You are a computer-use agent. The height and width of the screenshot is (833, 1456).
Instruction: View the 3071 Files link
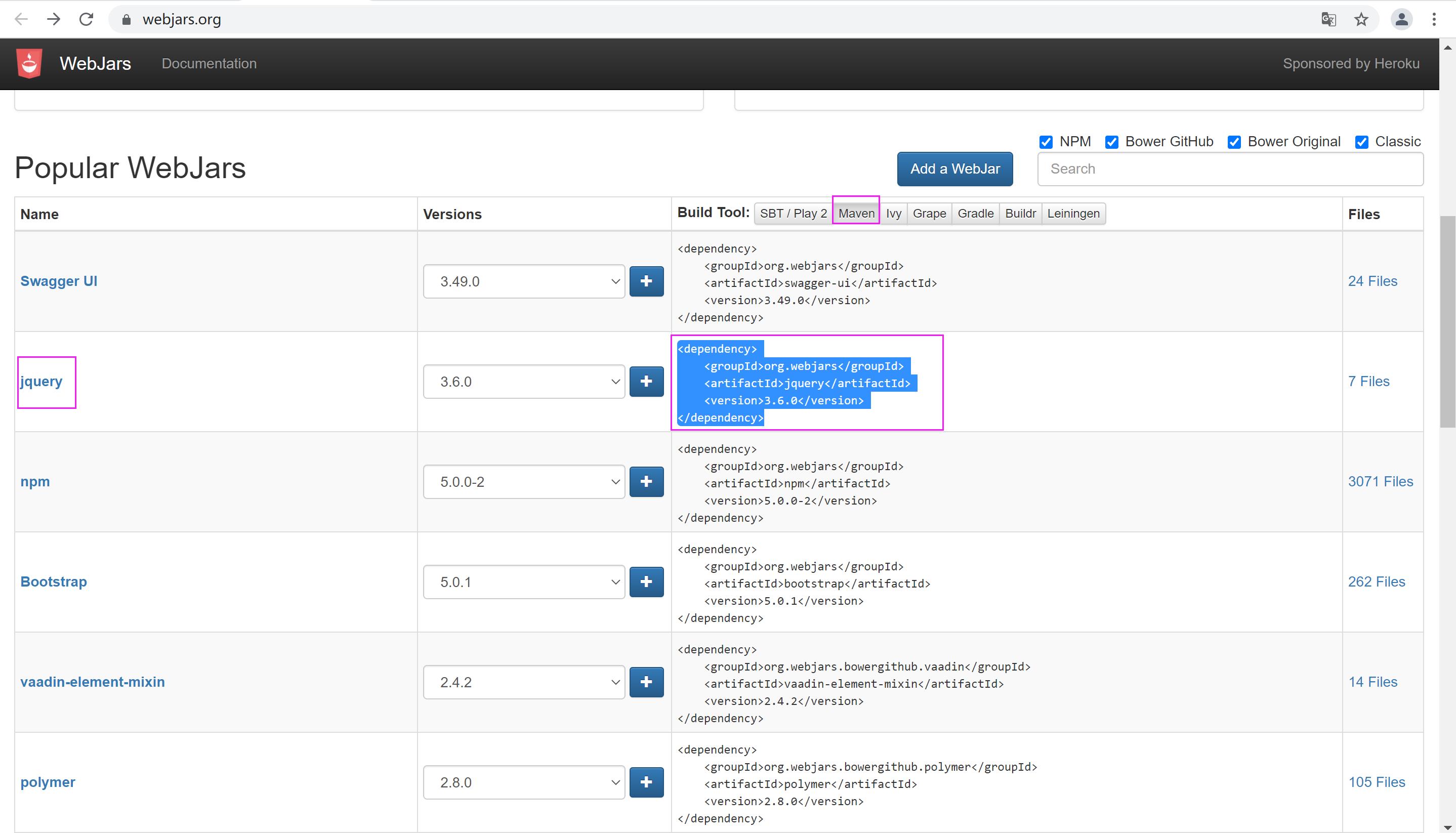(x=1381, y=481)
